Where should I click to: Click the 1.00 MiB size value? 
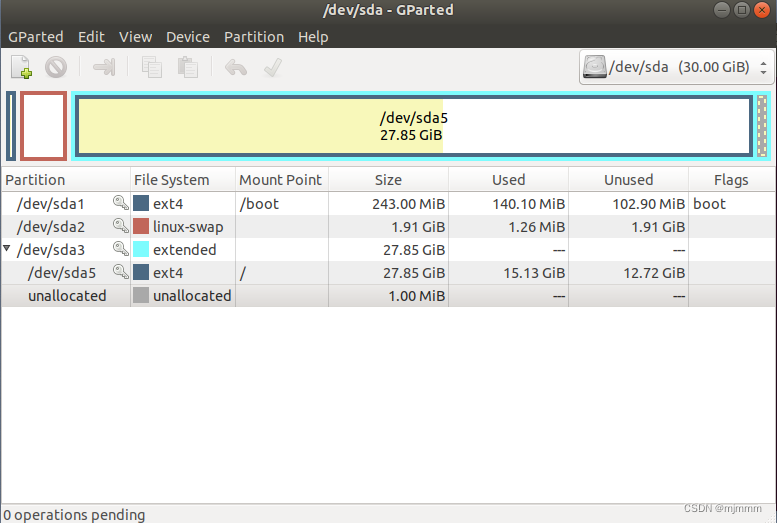point(417,296)
